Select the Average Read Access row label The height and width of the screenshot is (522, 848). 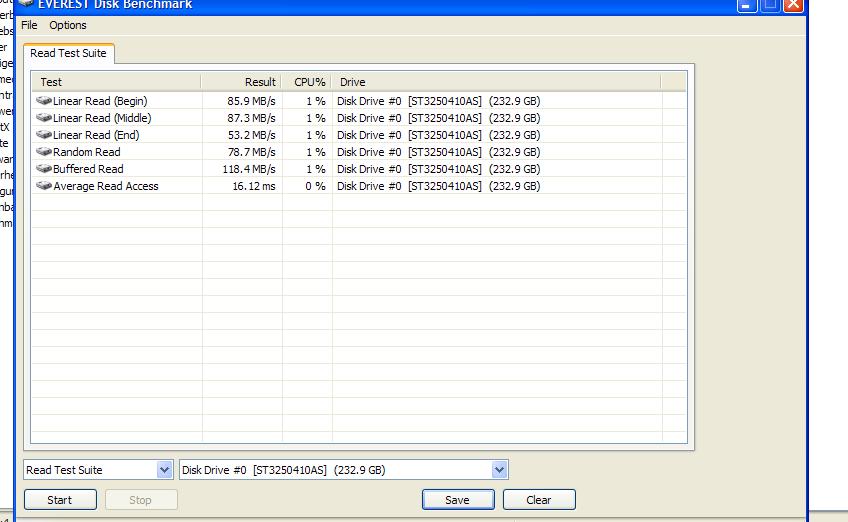106,186
